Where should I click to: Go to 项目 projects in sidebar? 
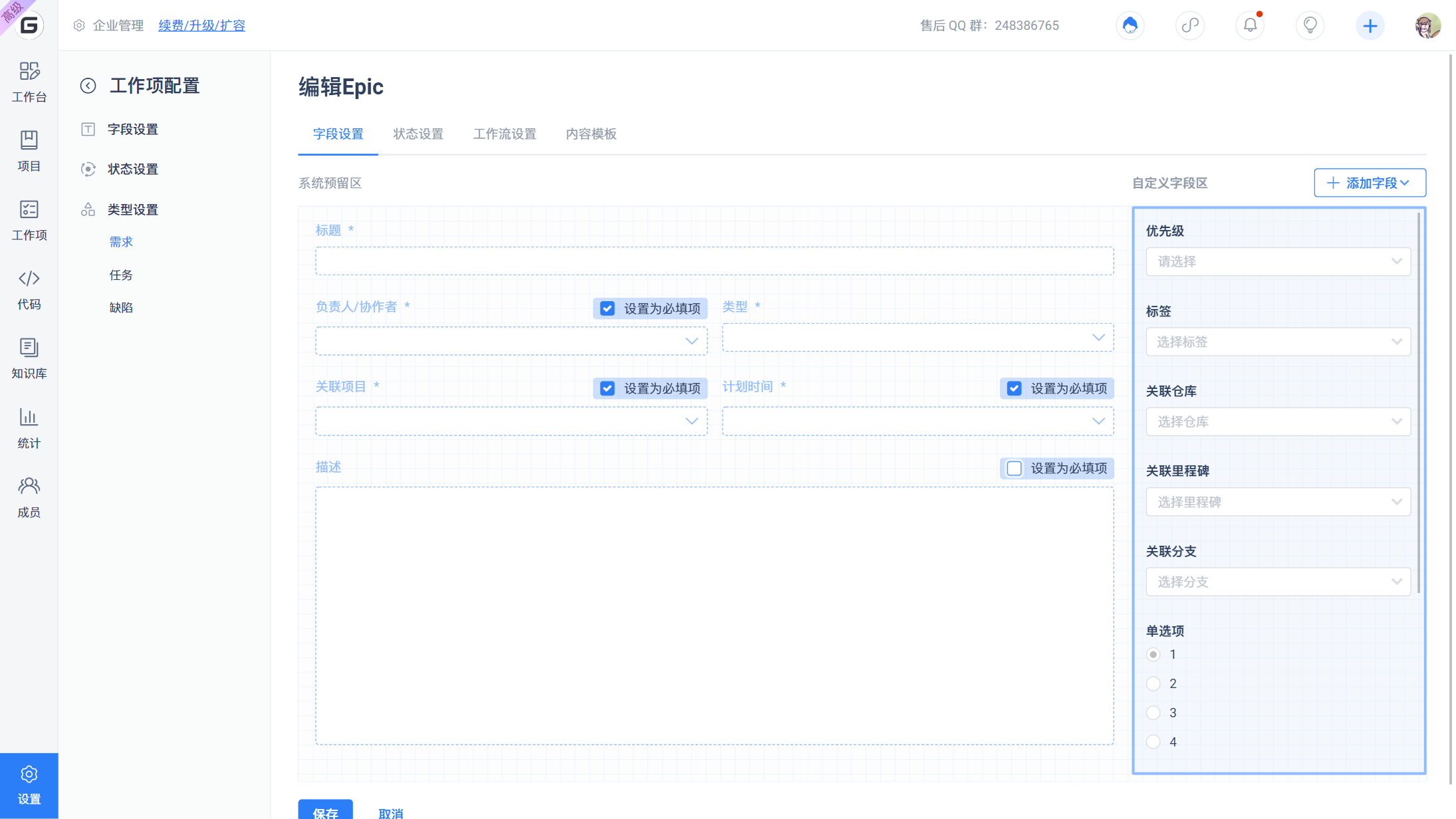pos(29,151)
